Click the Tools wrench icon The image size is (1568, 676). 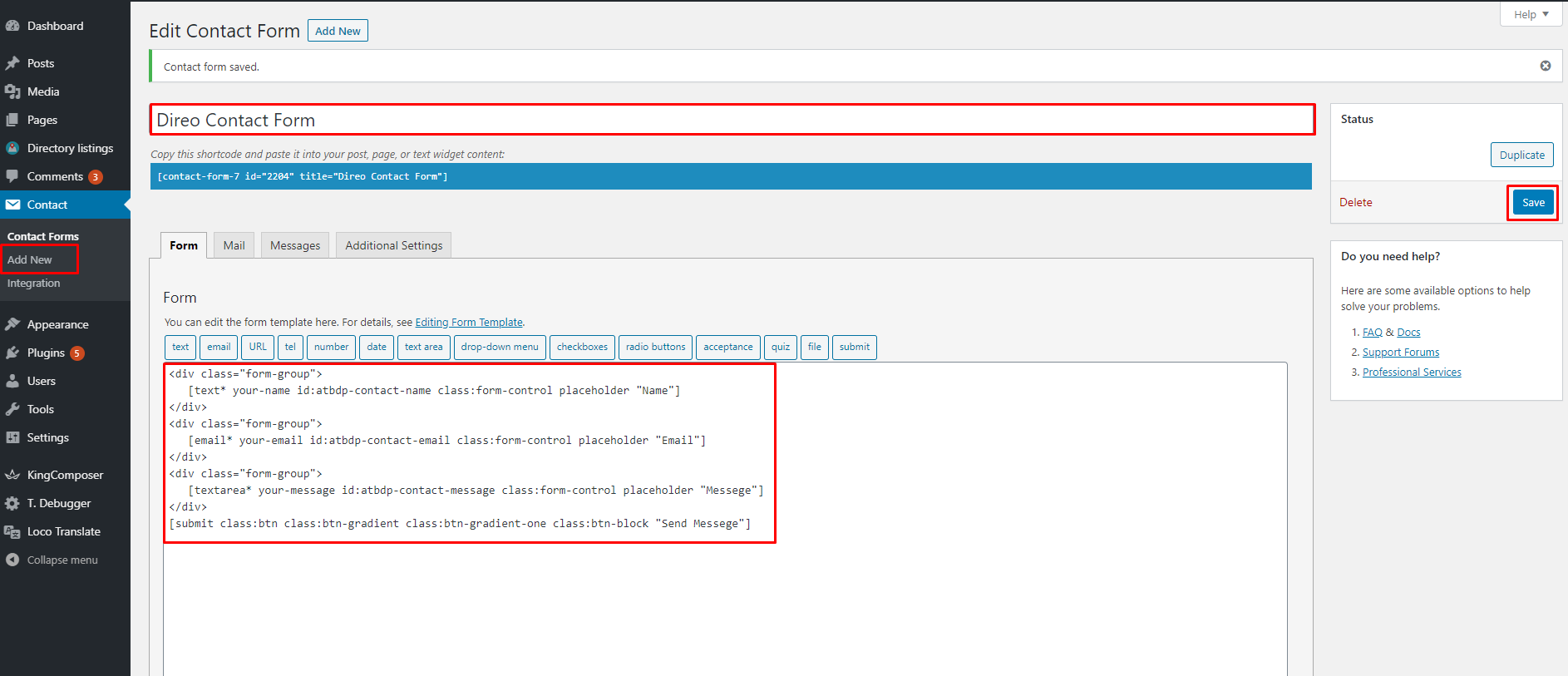coord(12,409)
